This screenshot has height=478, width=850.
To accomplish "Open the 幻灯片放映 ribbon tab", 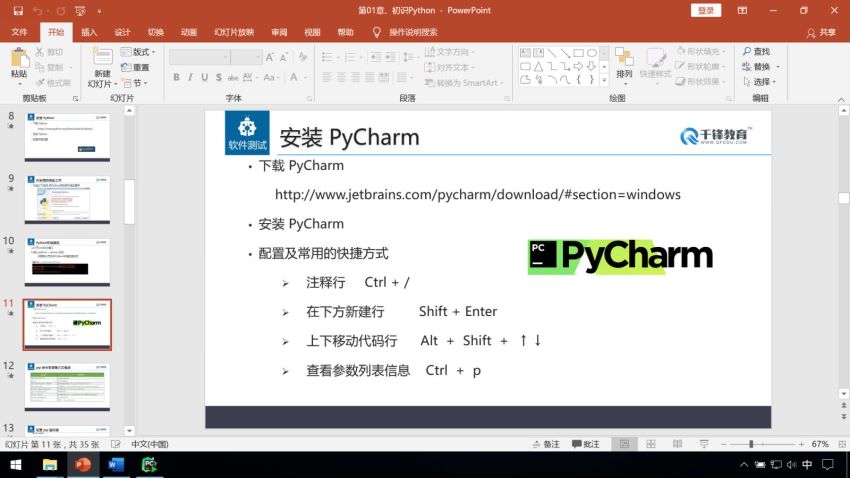I will tap(234, 32).
